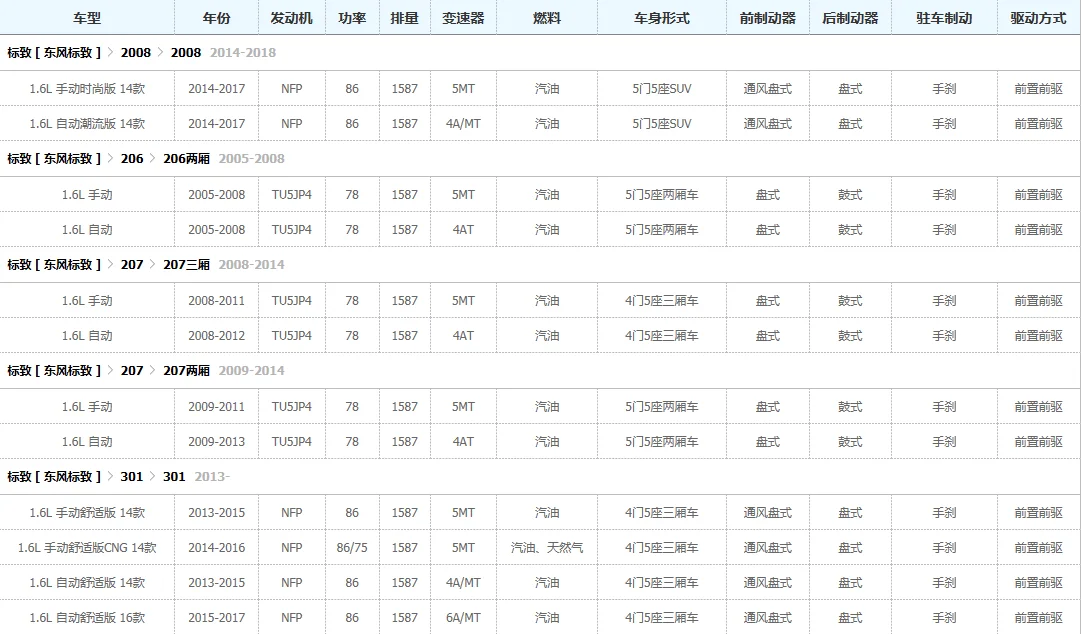Open the 207三厢 breadcrumb link
The height and width of the screenshot is (634, 1081).
point(186,265)
